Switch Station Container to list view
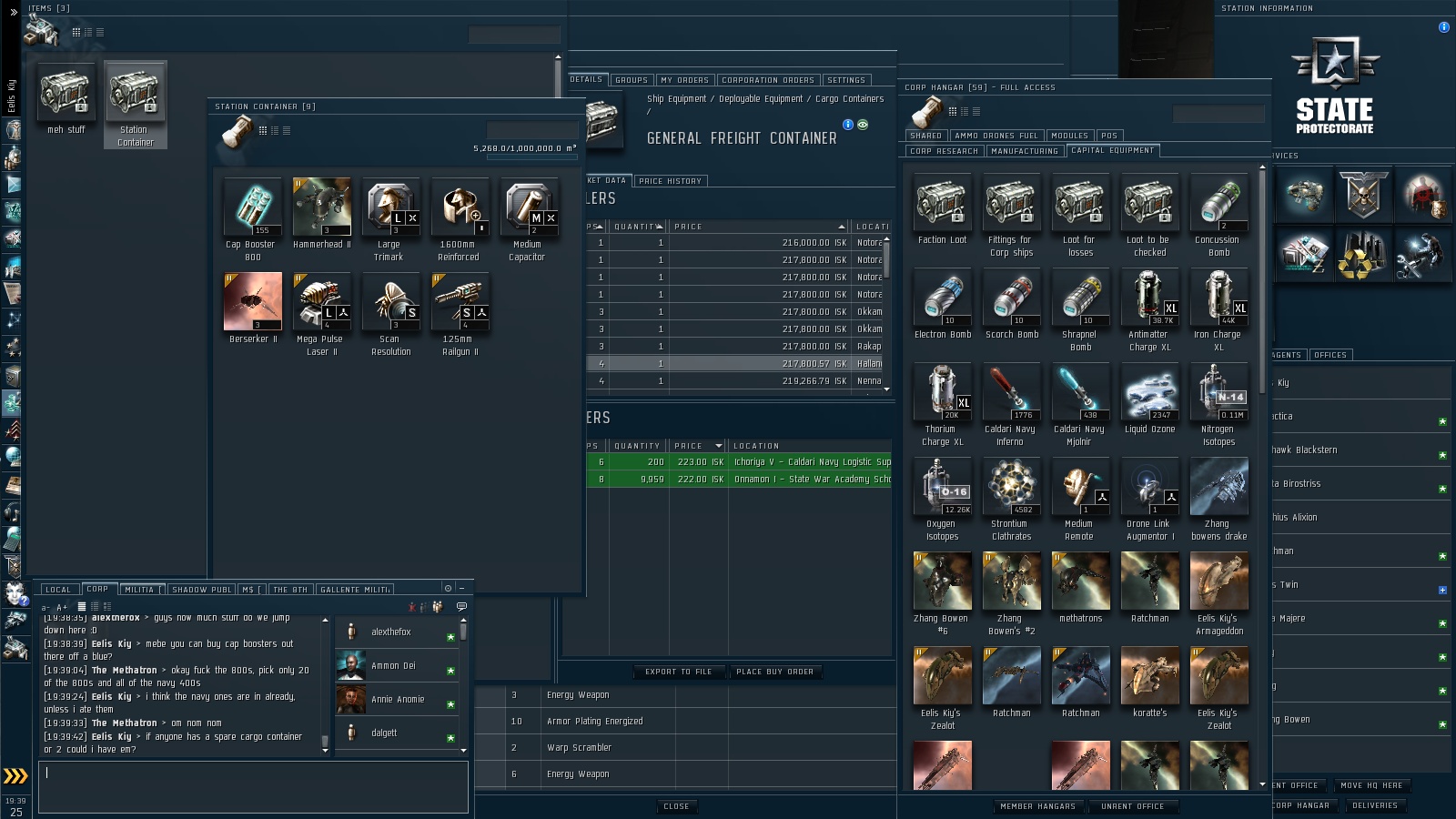The height and width of the screenshot is (819, 1456). pyautogui.click(x=287, y=130)
